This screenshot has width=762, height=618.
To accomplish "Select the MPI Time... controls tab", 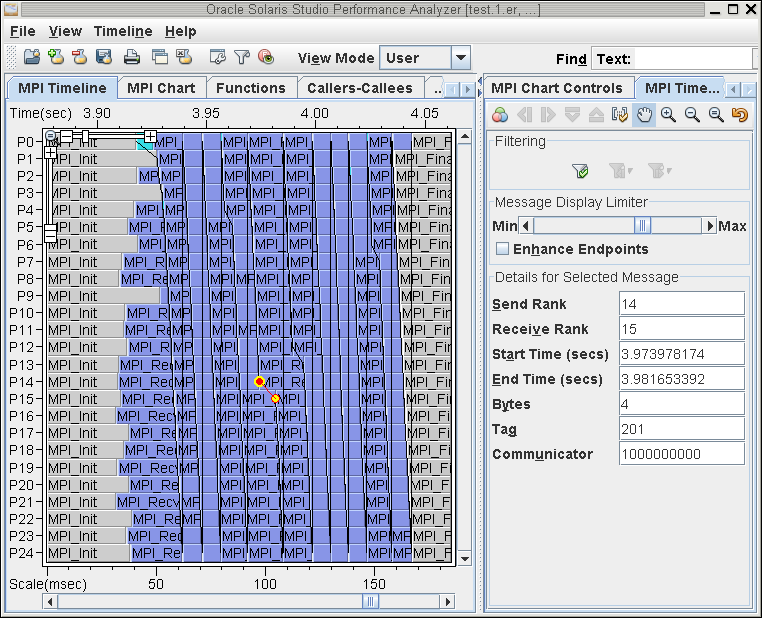I will click(x=681, y=88).
